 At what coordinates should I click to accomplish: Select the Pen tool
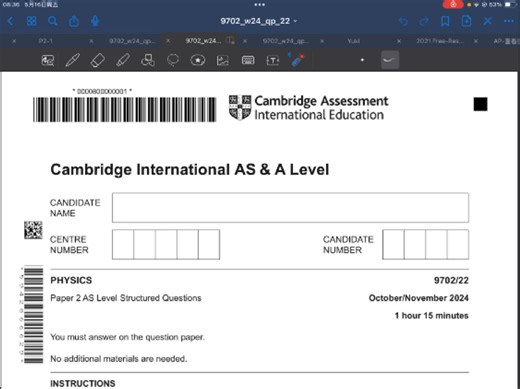point(72,60)
